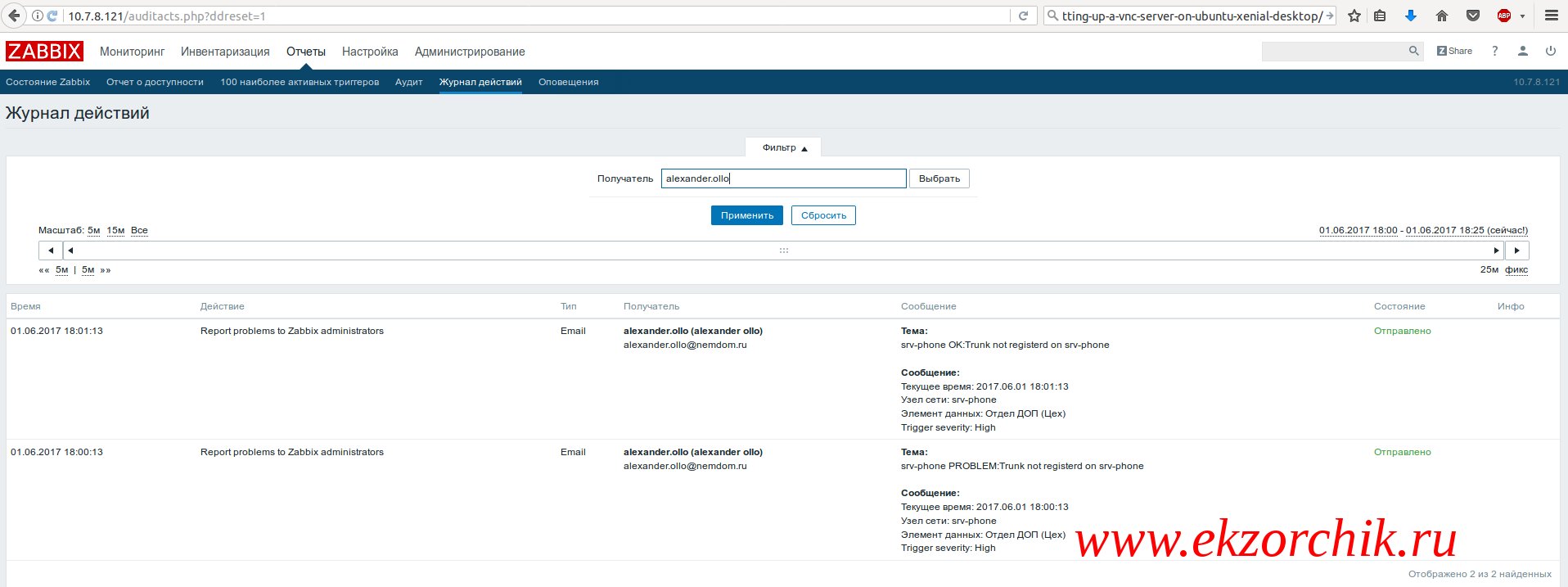Log out using the power icon
The height and width of the screenshot is (587, 1568).
pyautogui.click(x=1550, y=51)
